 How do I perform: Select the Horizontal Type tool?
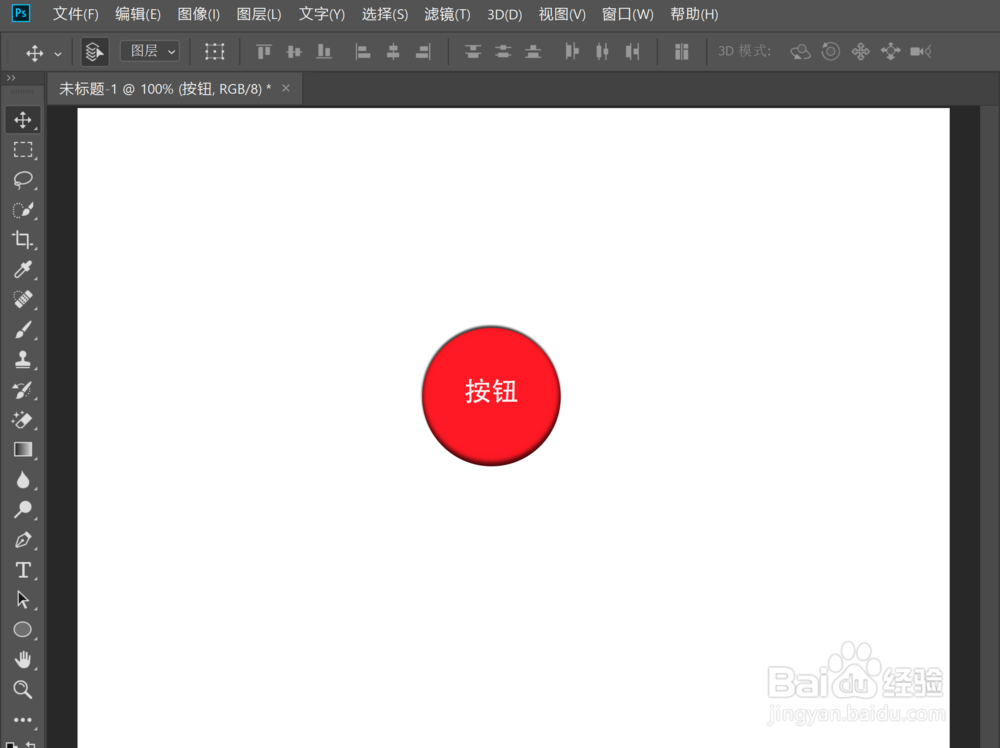point(23,570)
